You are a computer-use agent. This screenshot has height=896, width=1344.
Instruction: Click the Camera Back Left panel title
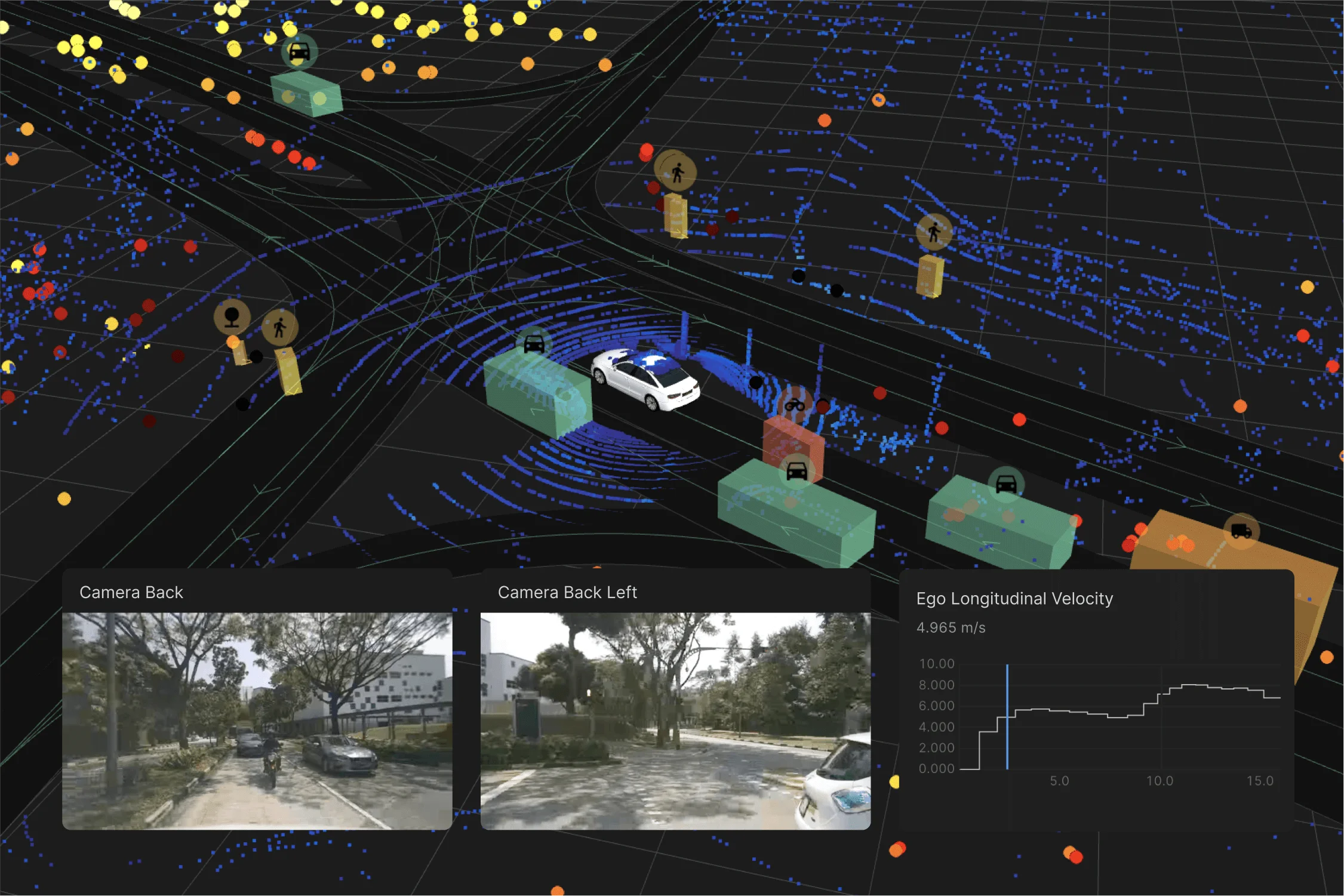click(x=567, y=592)
